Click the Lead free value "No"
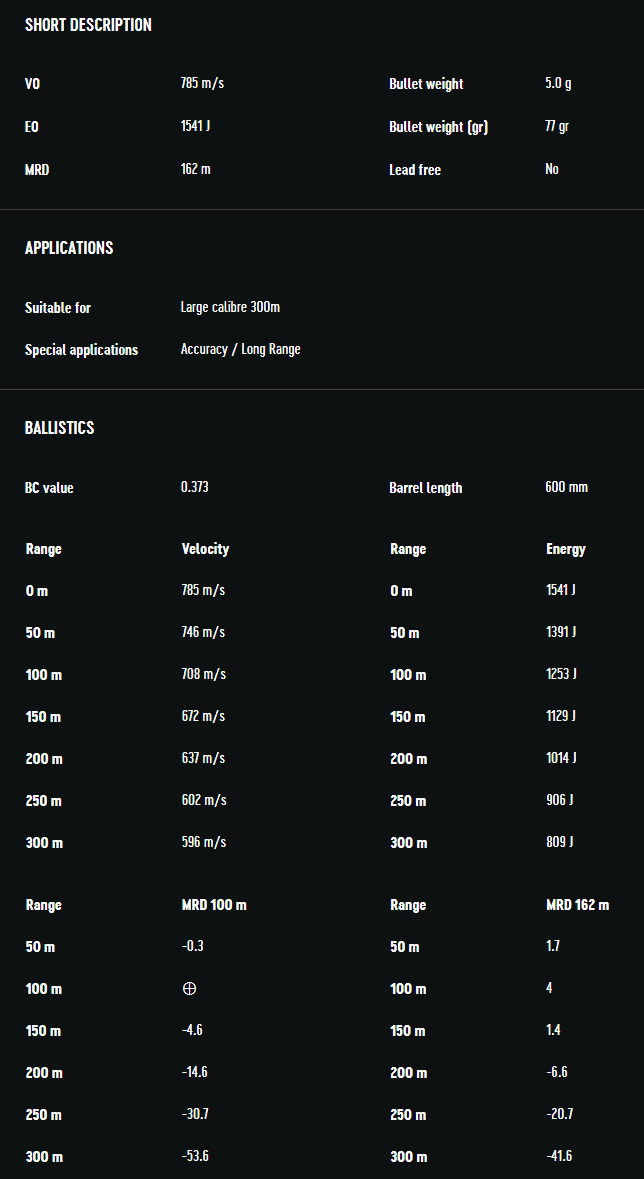The width and height of the screenshot is (644, 1179). click(552, 169)
